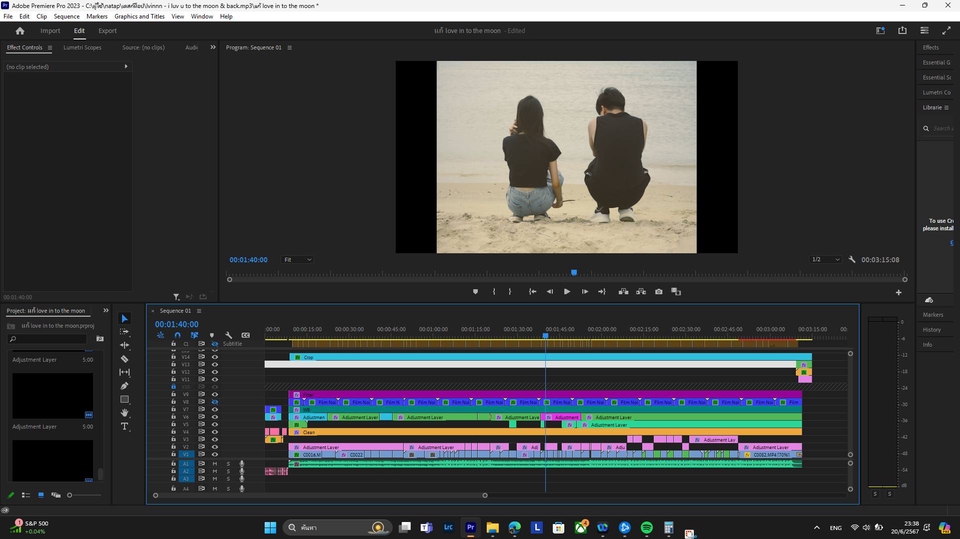Open the Fit zoom level dropdown
This screenshot has height=539, width=960.
tap(297, 260)
